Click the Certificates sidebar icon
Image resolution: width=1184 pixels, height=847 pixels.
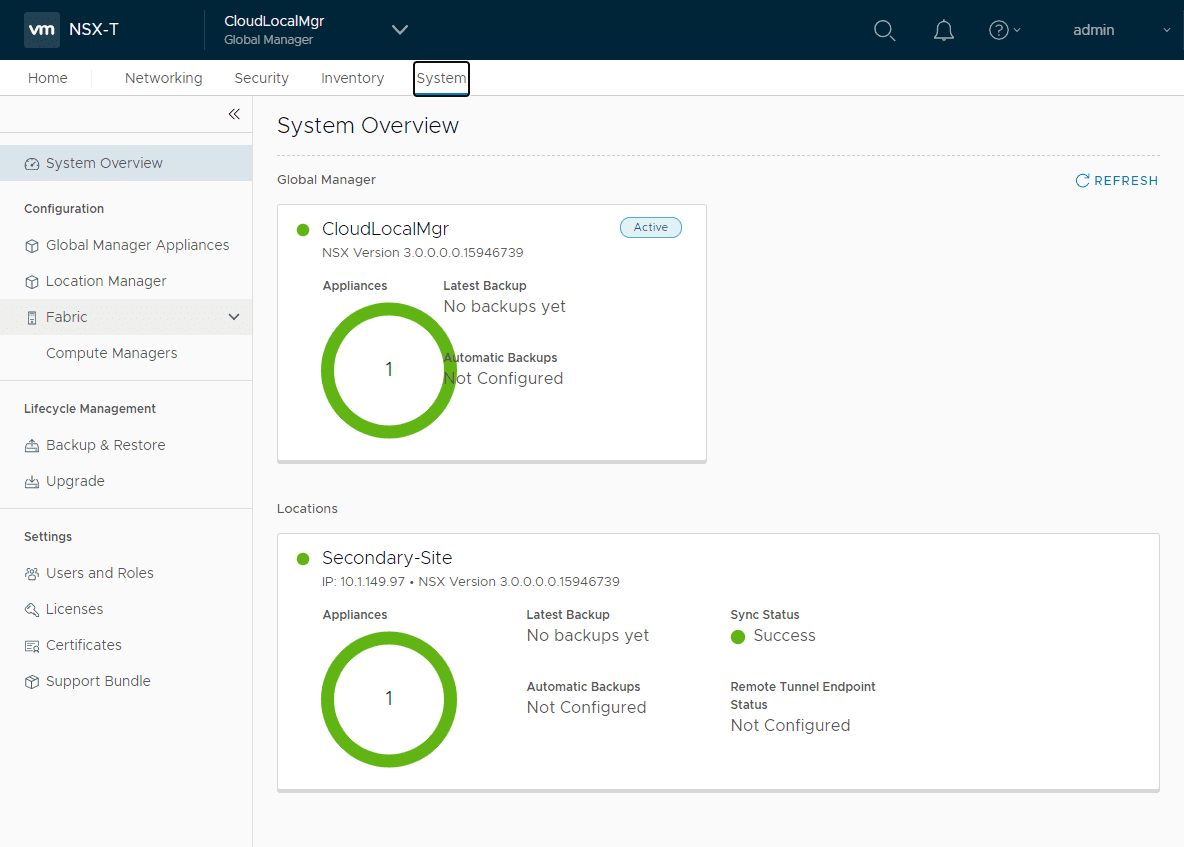31,644
